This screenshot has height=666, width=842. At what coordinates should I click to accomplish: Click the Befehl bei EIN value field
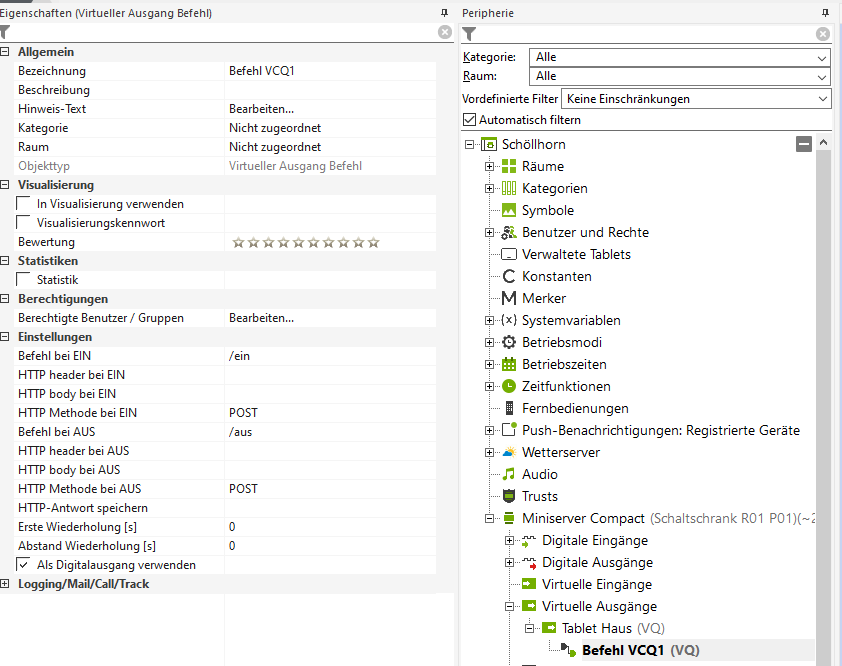(330, 356)
